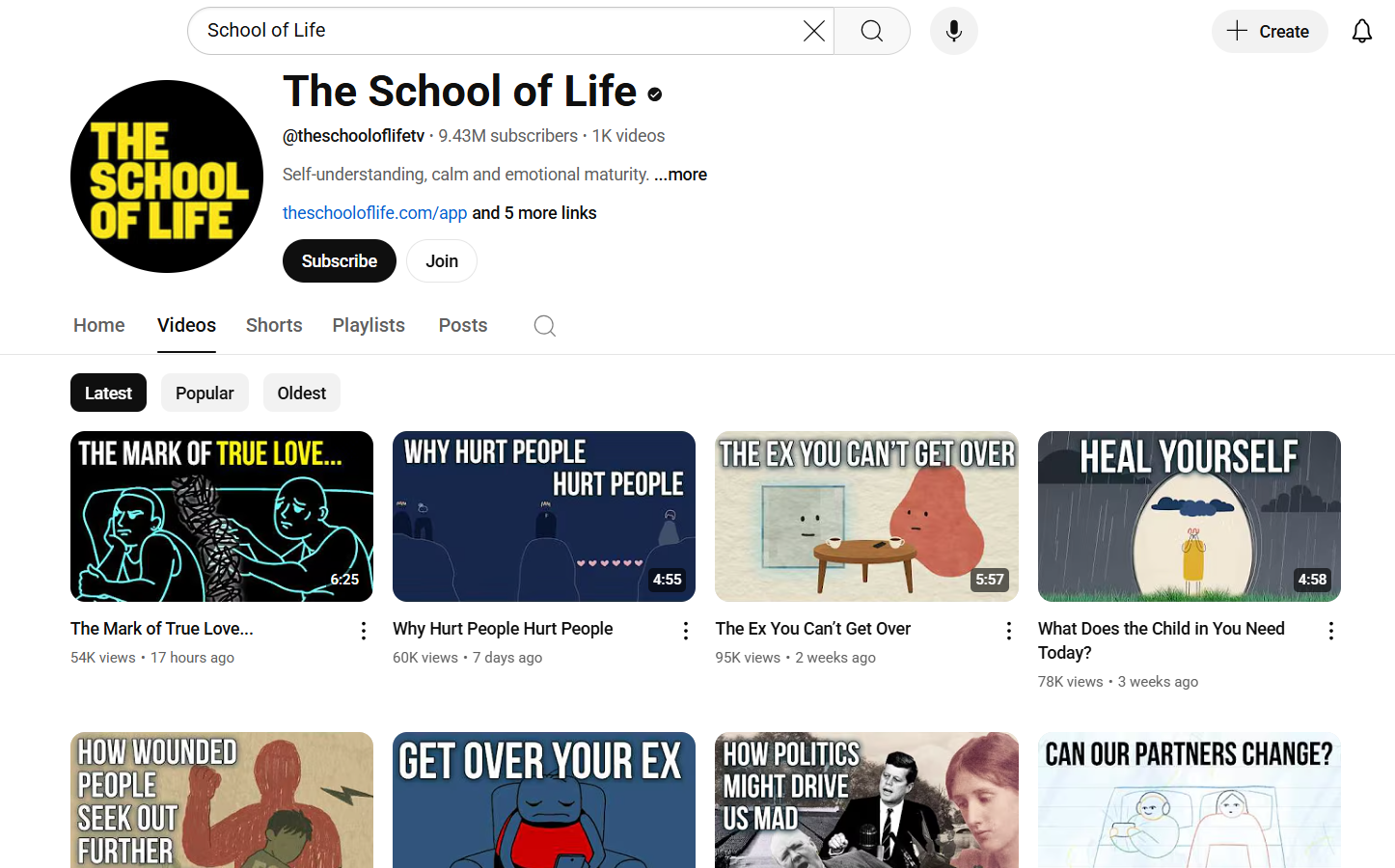Viewport: 1395px width, 868px height.
Task: Open options menu for Why Hurt People Hurt People
Action: pyautogui.click(x=685, y=630)
